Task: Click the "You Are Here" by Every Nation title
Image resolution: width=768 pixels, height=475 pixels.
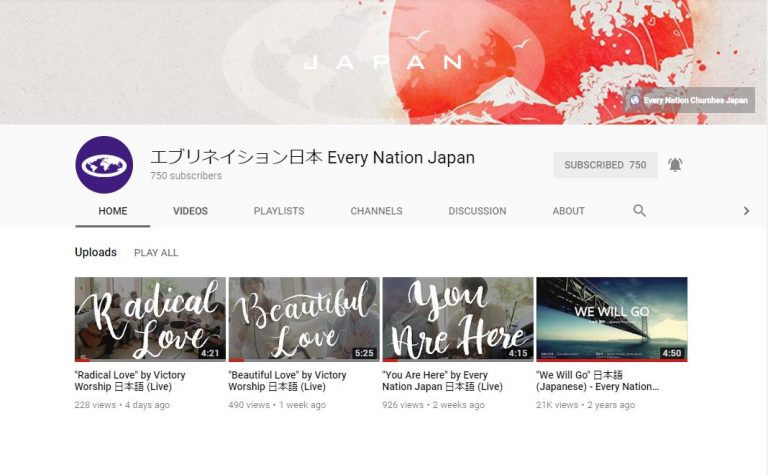Action: click(x=442, y=380)
